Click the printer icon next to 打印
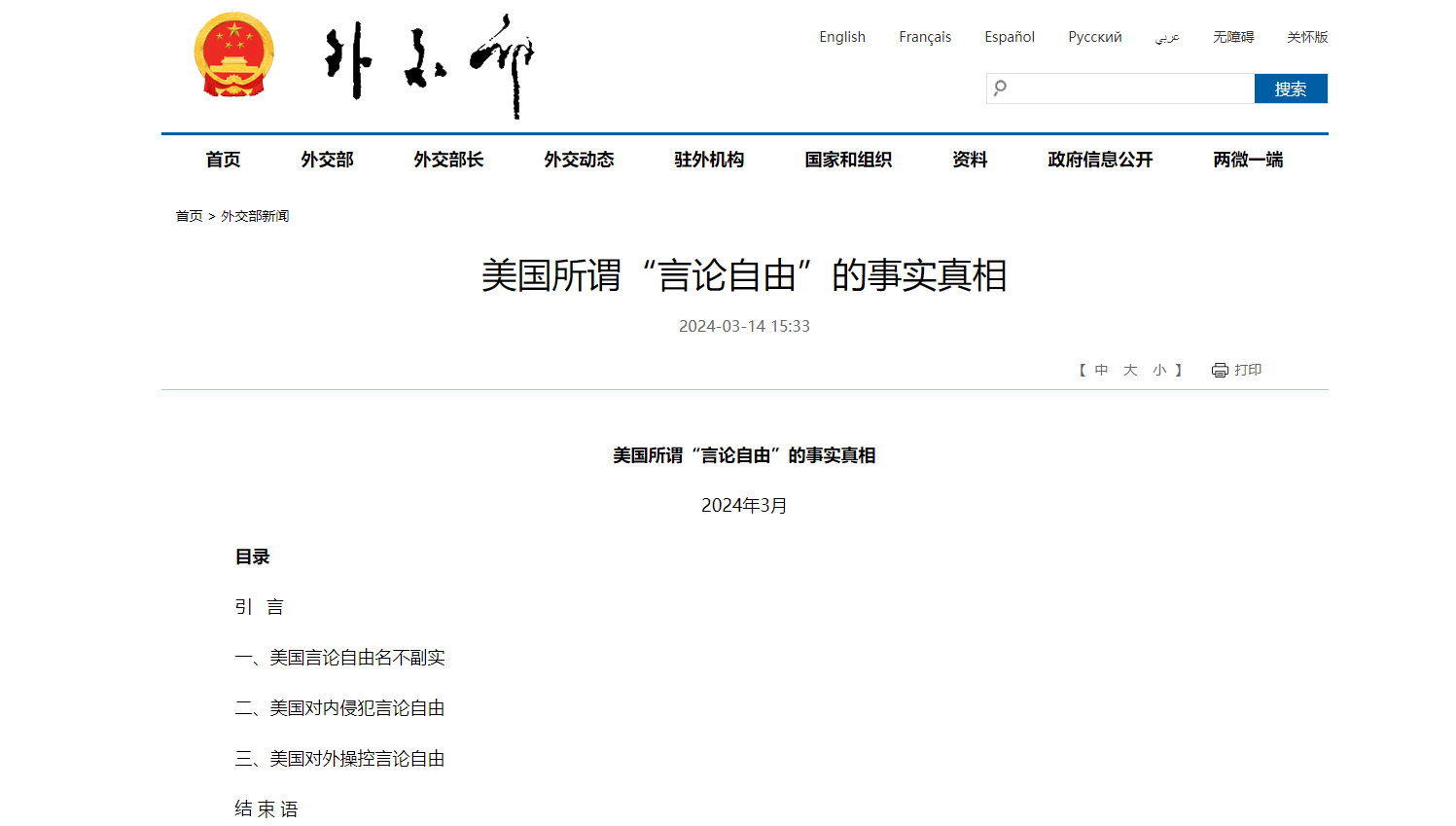 pos(1219,370)
